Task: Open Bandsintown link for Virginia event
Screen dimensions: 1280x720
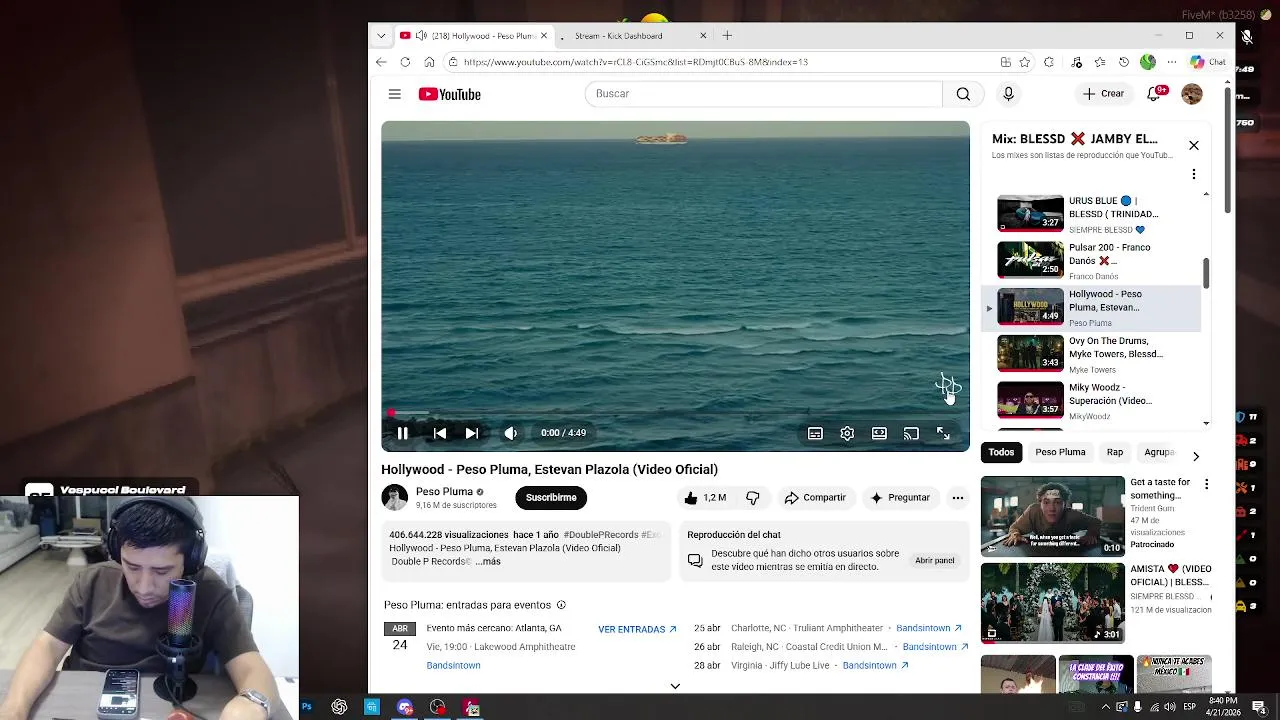Action: pos(875,665)
